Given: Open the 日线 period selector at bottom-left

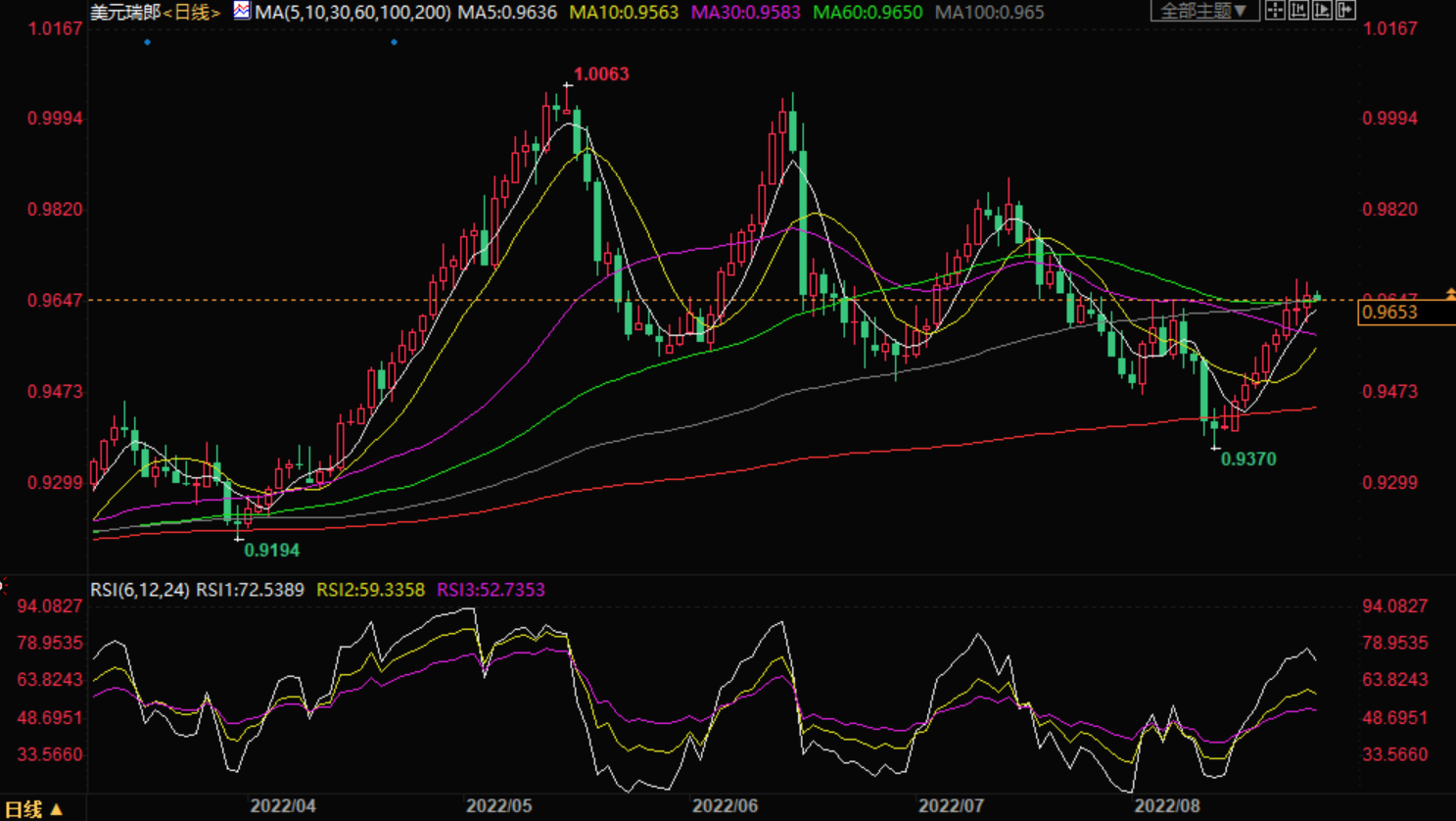Looking at the screenshot, I should point(34,809).
